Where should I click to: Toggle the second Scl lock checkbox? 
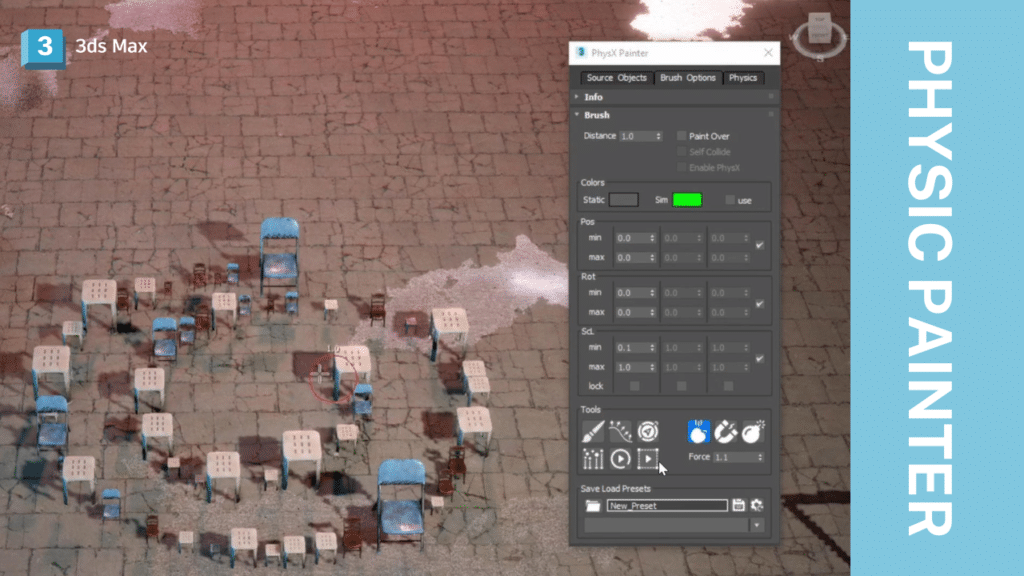point(681,386)
